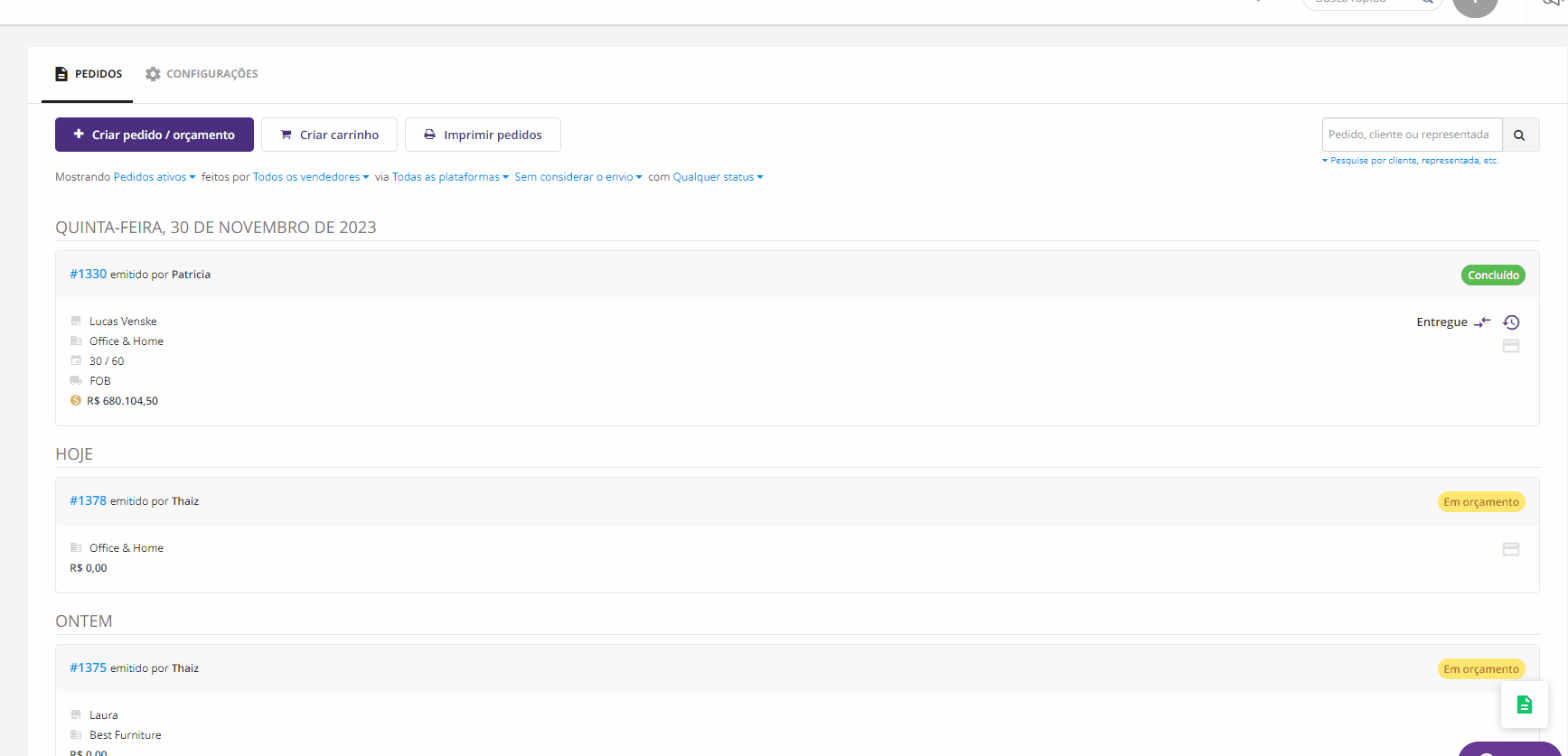Open the history clock icon for order #1330
This screenshot has width=1568, height=756.
pos(1511,322)
